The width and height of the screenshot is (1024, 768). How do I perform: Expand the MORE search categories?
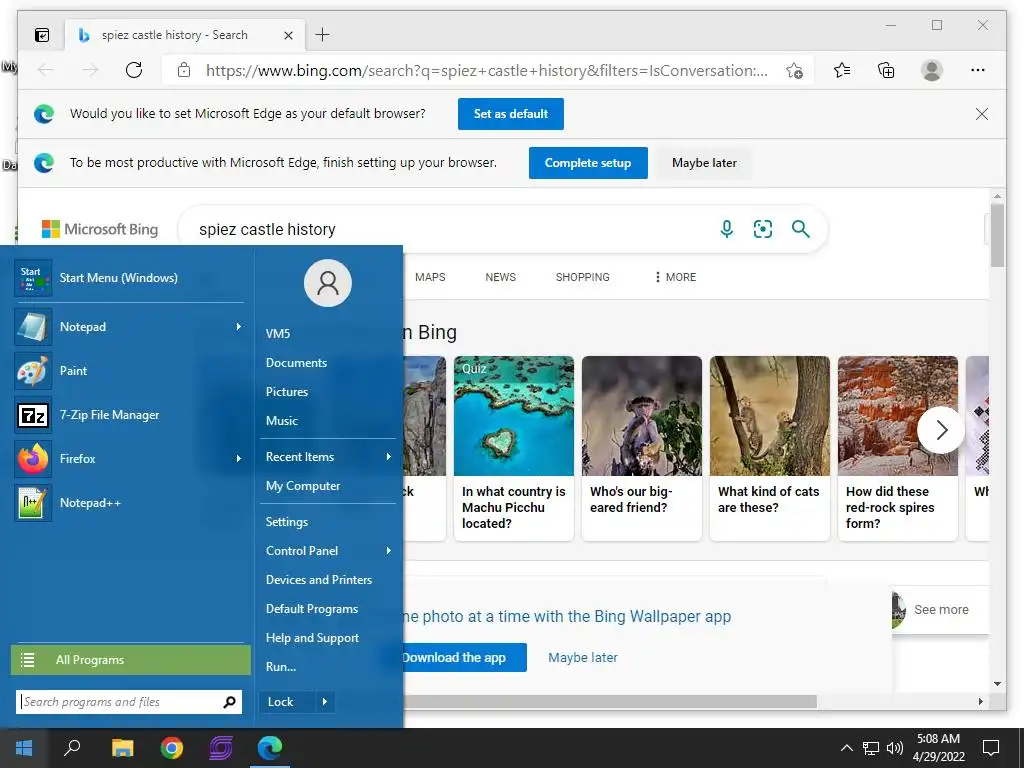(x=675, y=277)
